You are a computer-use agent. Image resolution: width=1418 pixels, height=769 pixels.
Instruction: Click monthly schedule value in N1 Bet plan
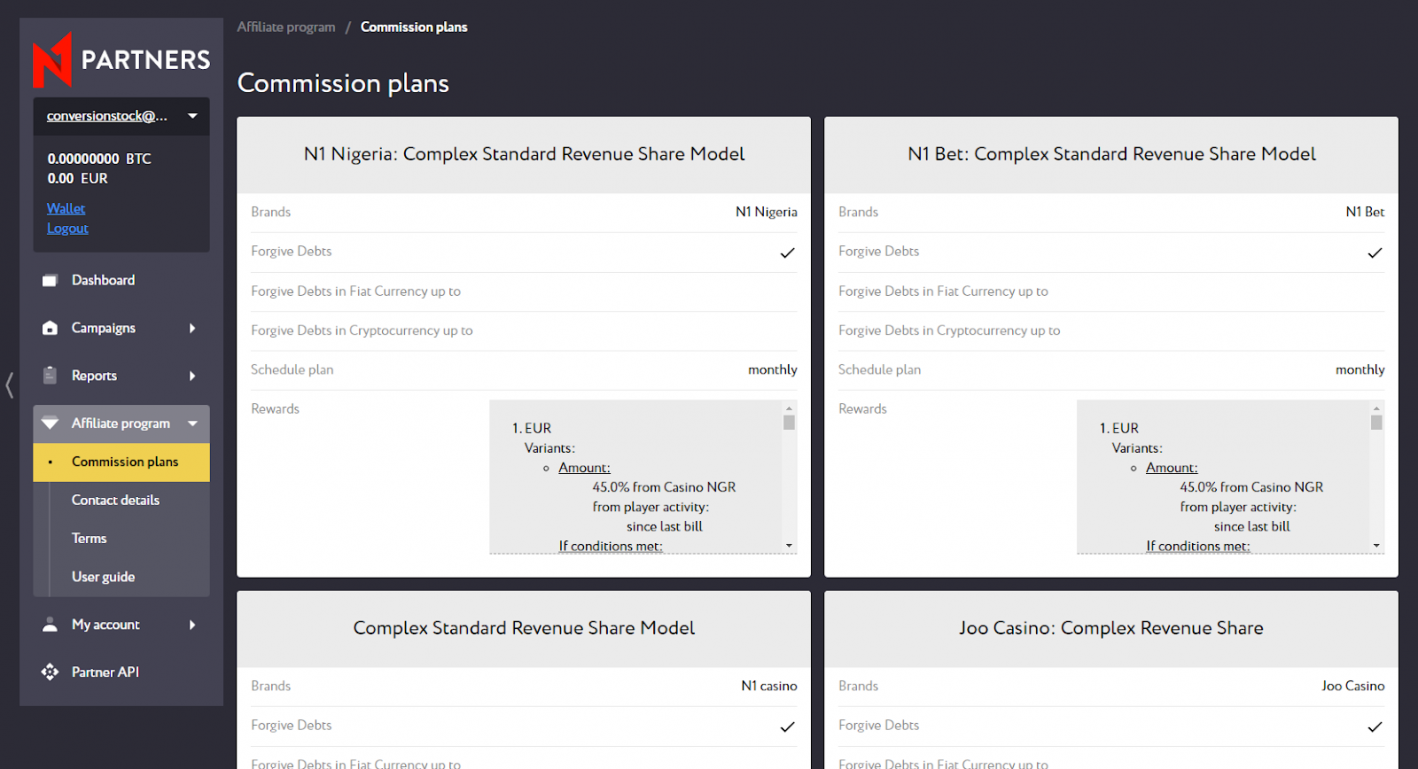(x=1360, y=370)
